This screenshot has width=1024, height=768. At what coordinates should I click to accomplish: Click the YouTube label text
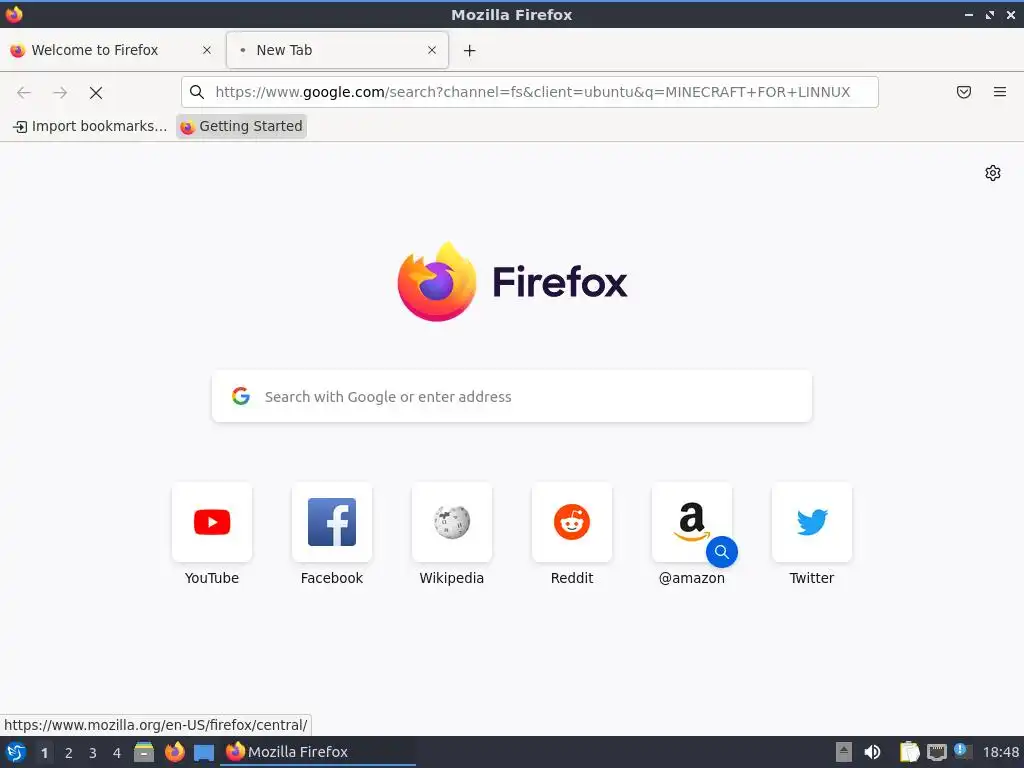[212, 578]
